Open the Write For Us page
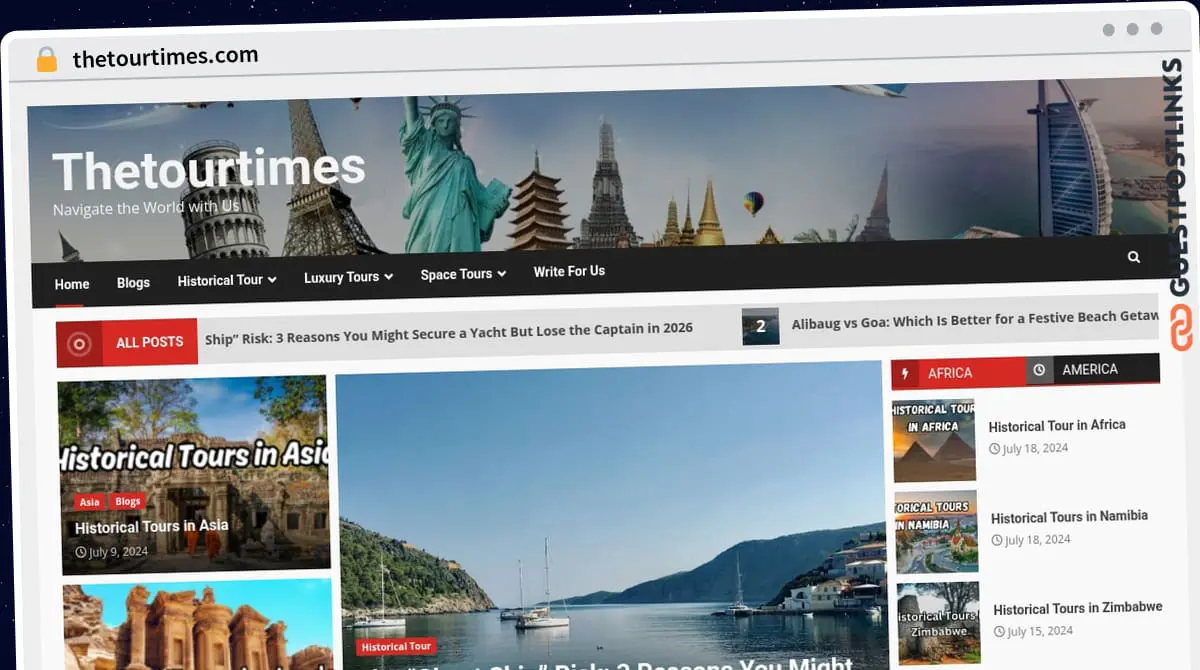This screenshot has height=670, width=1200. click(568, 270)
